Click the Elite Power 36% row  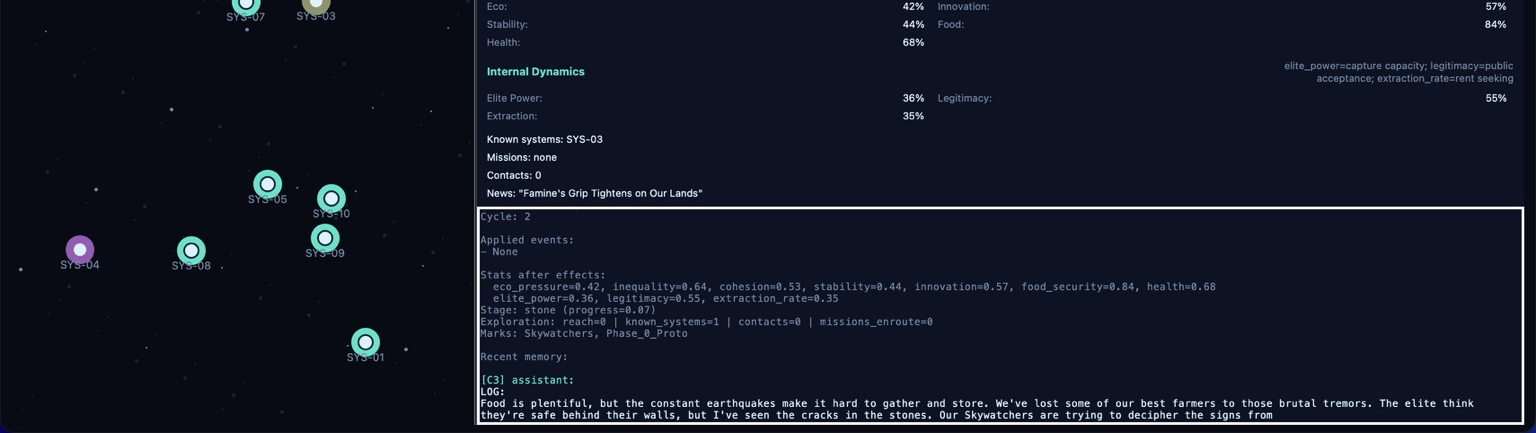click(x=704, y=98)
